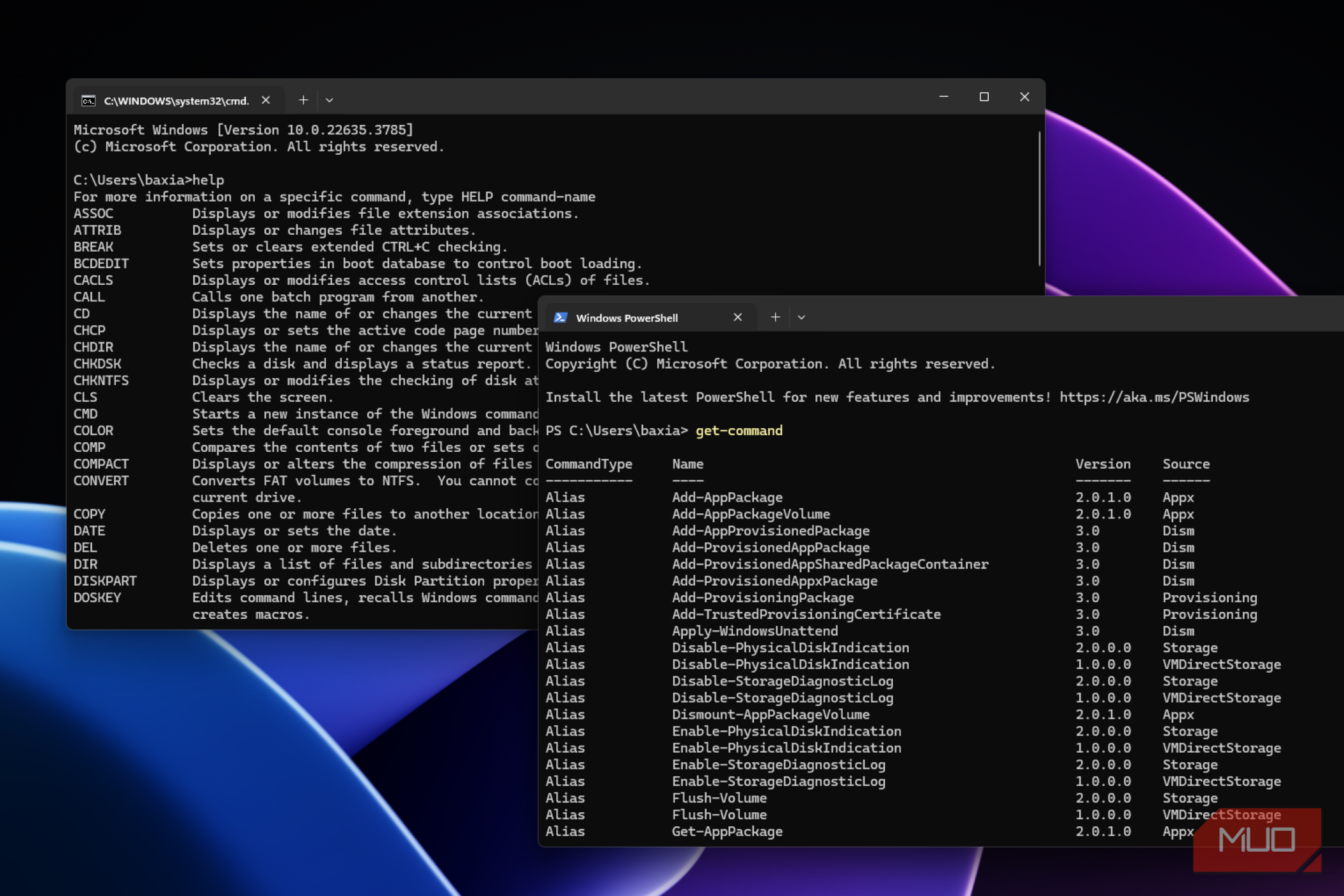Close the cmd.exe tab

click(x=266, y=100)
